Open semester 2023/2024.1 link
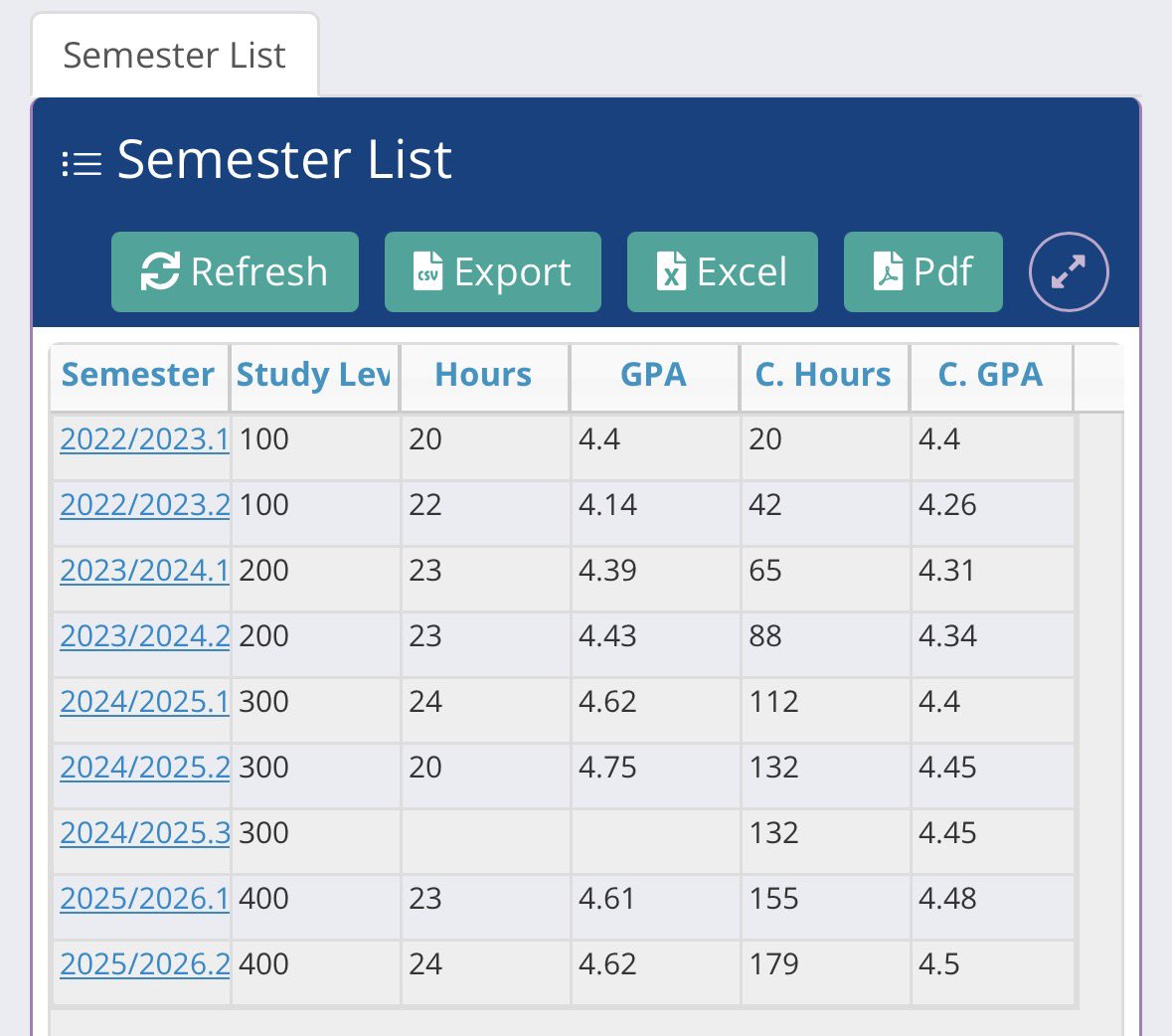Image resolution: width=1172 pixels, height=1036 pixels. pos(144,571)
